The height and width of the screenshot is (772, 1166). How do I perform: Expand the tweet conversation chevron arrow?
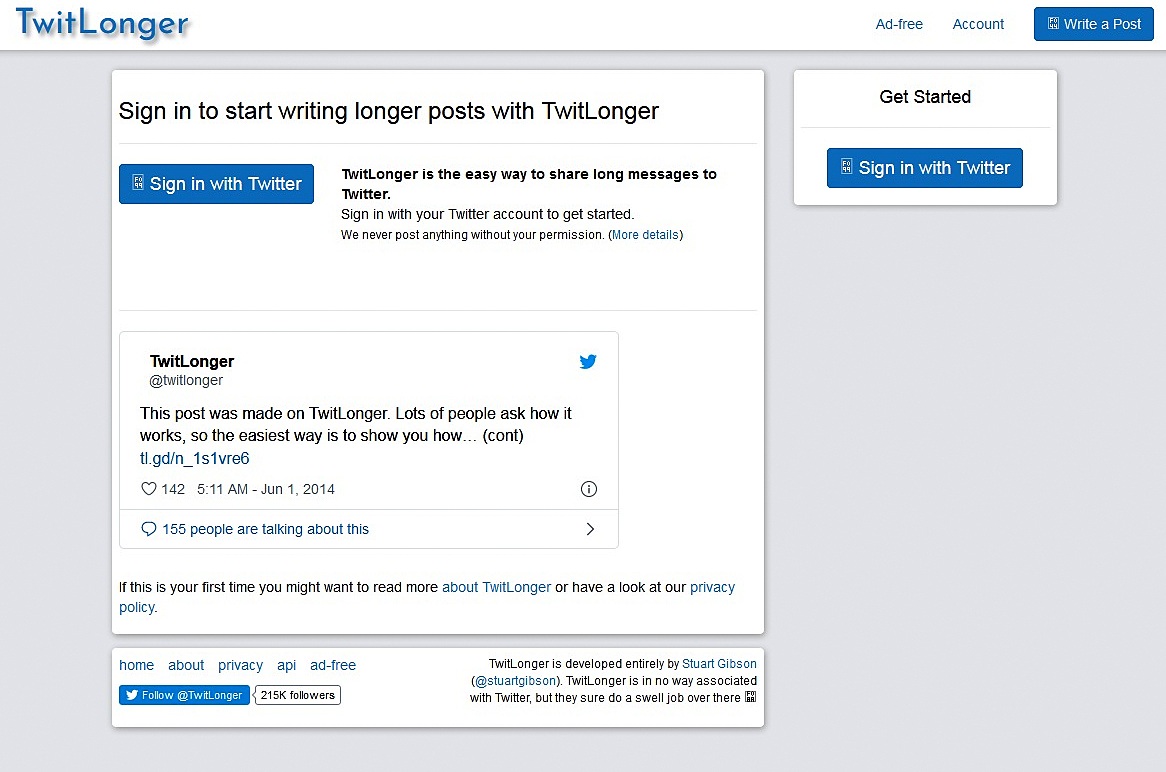pos(590,529)
